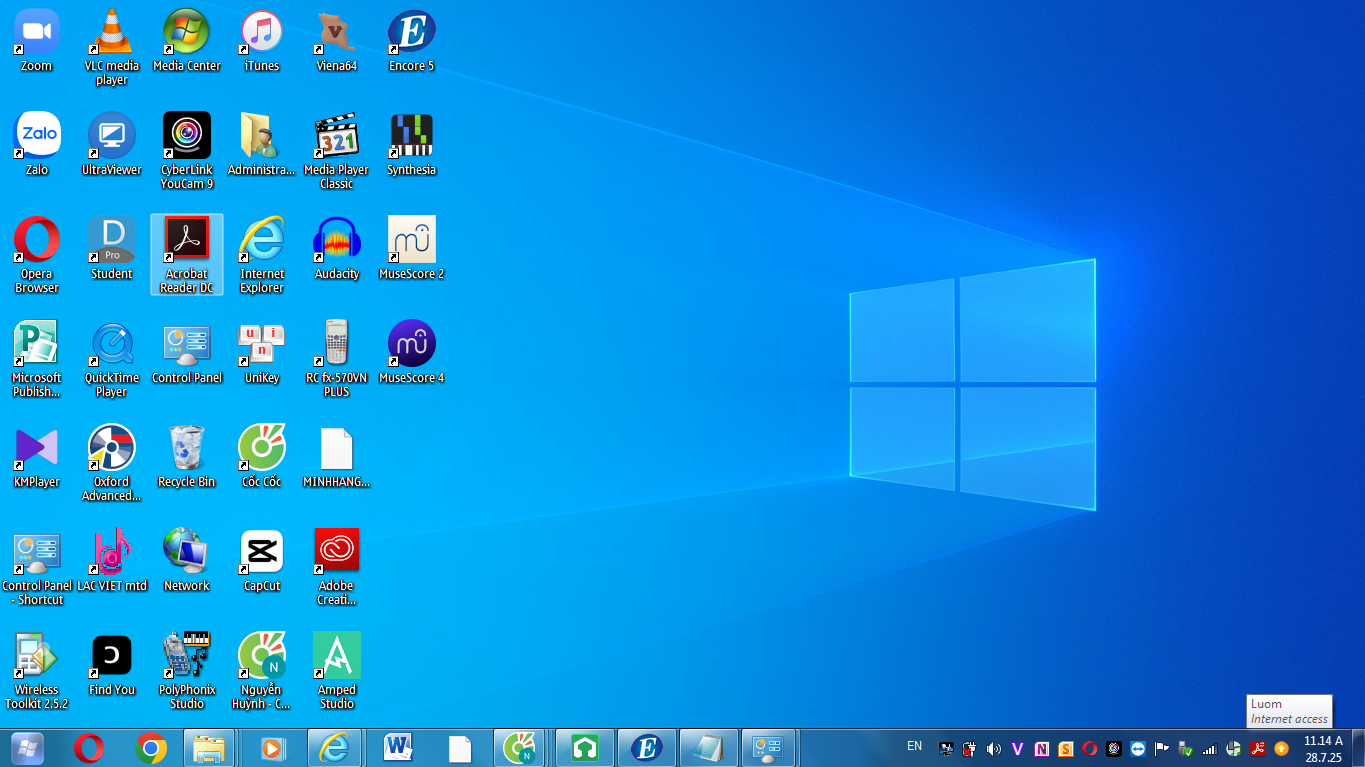Click the Safely Remove Hardware tray icon

click(1185, 748)
